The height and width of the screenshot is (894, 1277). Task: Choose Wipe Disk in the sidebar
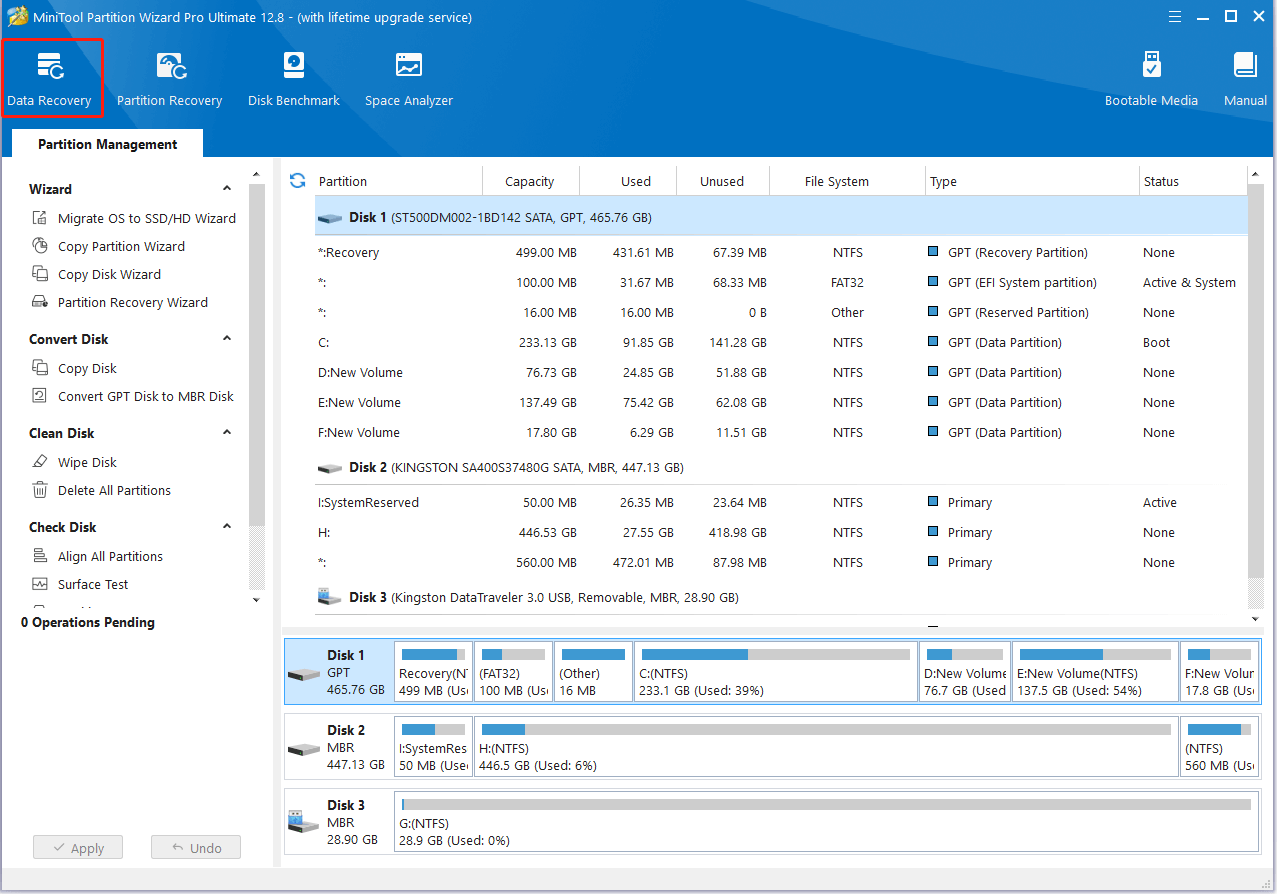[87, 462]
